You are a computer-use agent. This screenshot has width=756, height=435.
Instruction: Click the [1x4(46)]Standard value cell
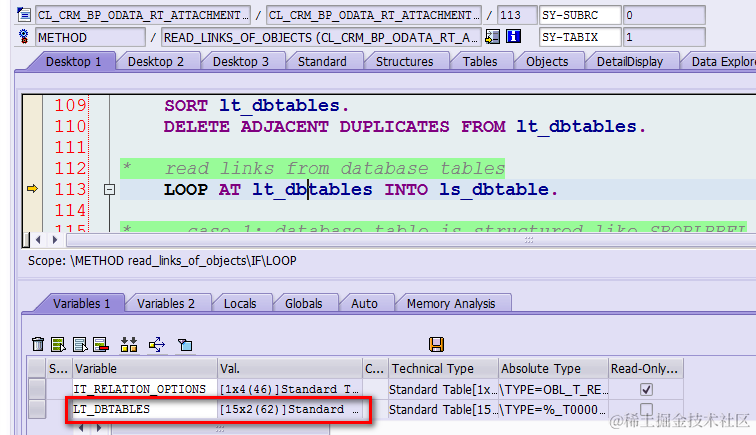point(290,389)
